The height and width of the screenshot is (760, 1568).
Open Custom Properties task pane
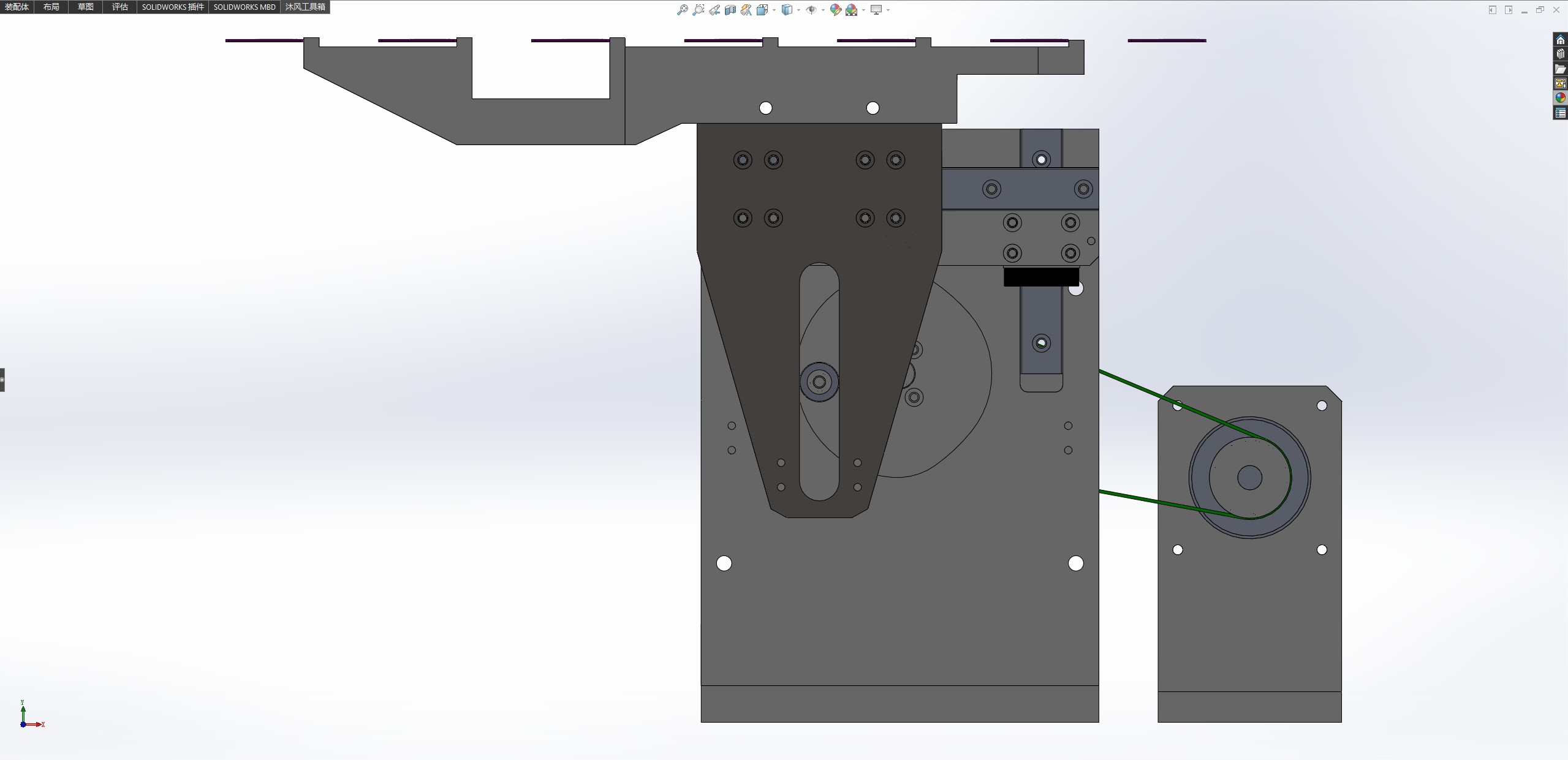[1560, 113]
